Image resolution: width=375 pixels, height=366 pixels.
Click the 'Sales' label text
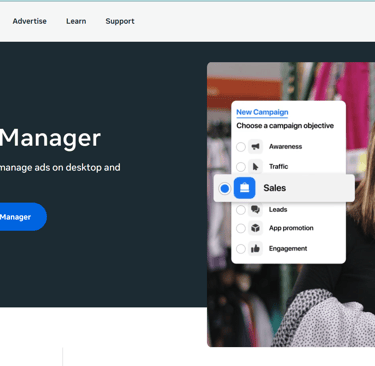pos(275,188)
